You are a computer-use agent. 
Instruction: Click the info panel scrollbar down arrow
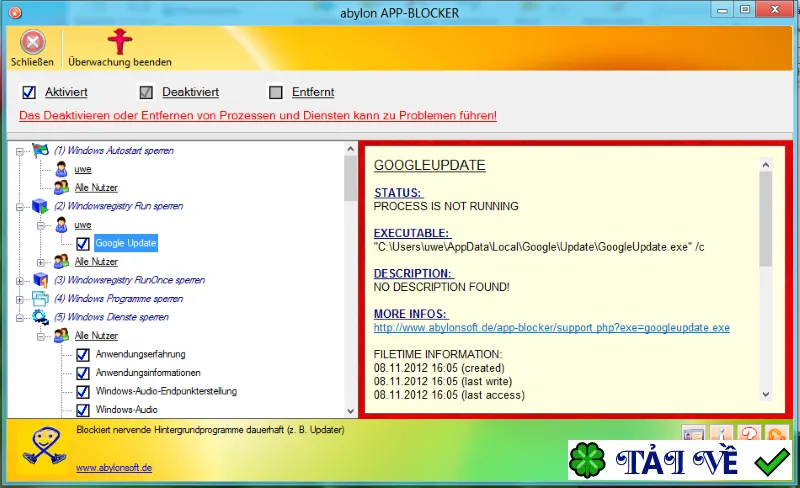765,394
